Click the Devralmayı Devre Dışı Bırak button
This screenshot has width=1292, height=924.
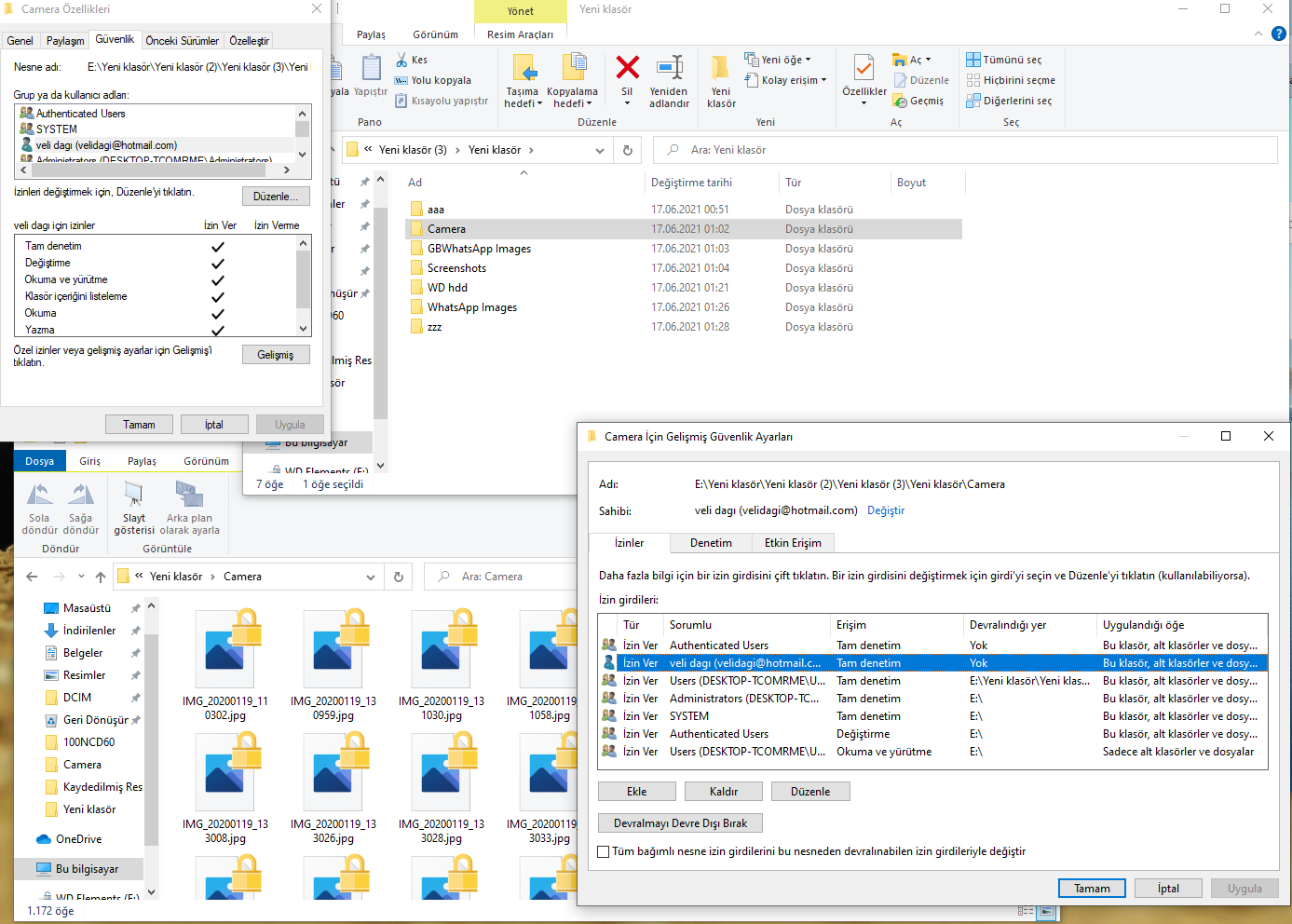(x=680, y=823)
